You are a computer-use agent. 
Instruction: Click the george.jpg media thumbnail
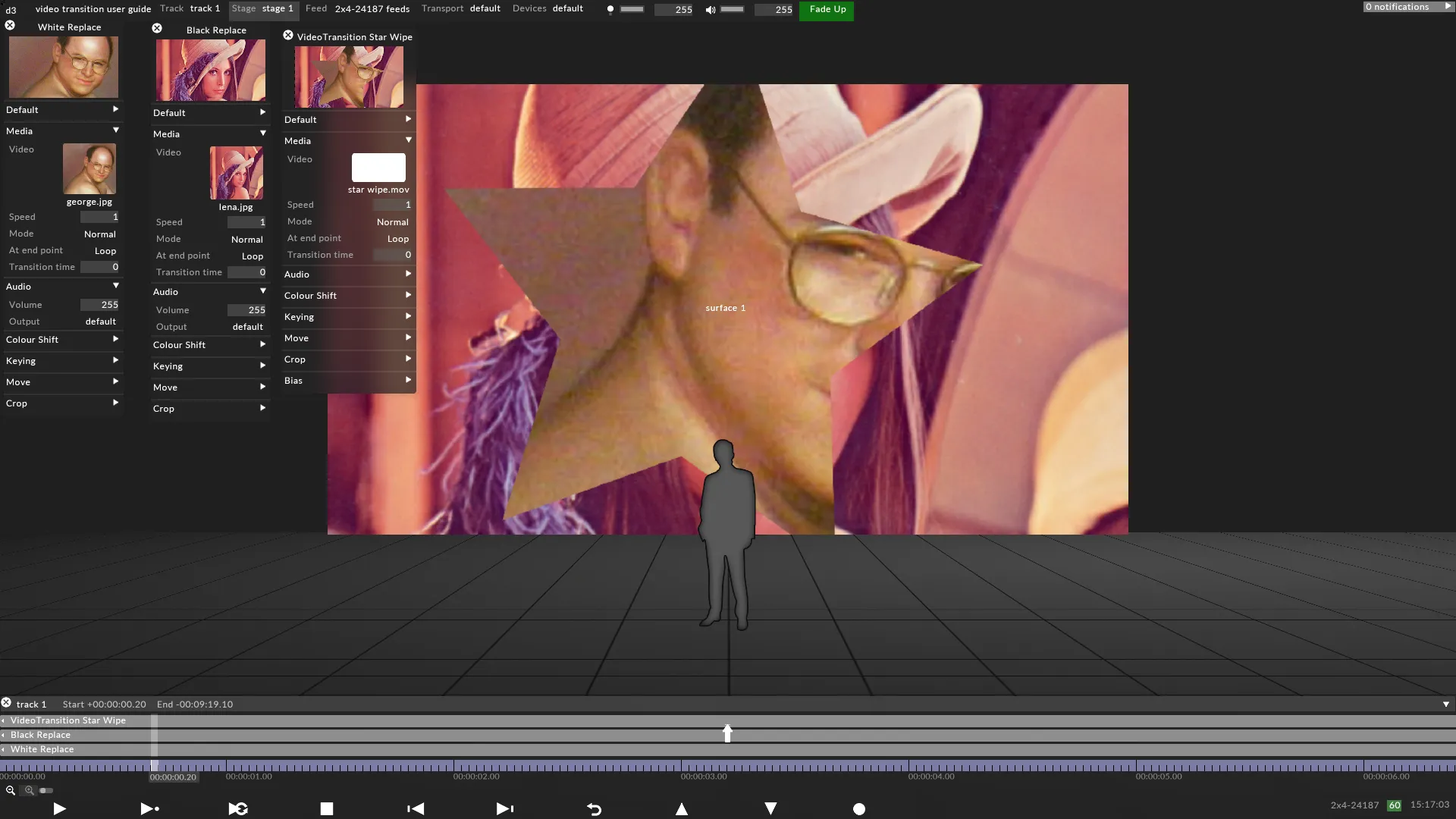pyautogui.click(x=89, y=168)
